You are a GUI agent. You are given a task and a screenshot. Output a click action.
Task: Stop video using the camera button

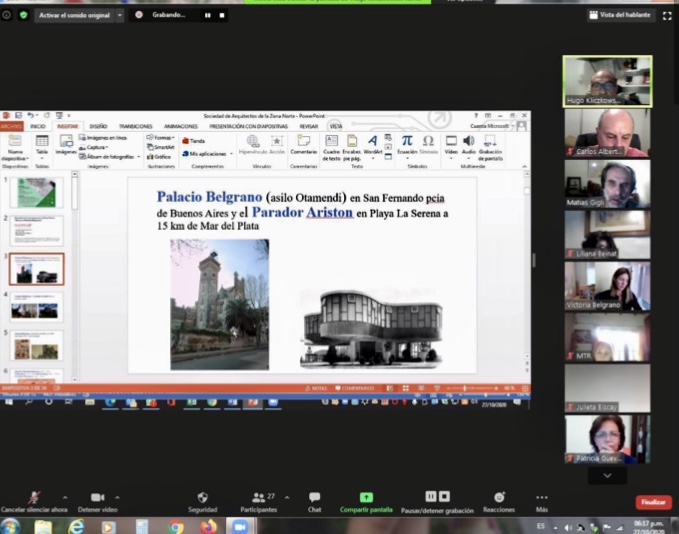[x=97, y=498]
